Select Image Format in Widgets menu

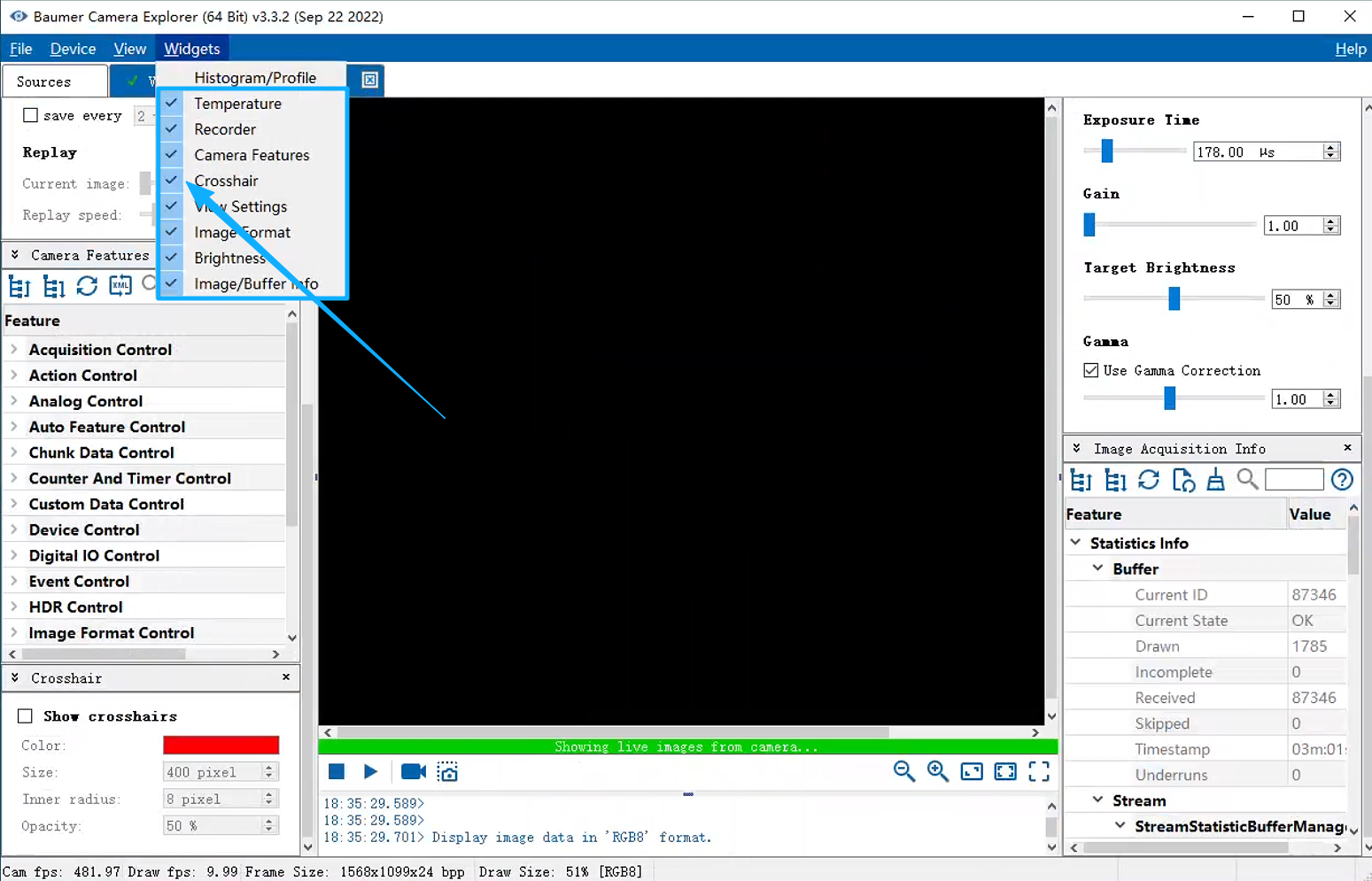pyautogui.click(x=252, y=232)
